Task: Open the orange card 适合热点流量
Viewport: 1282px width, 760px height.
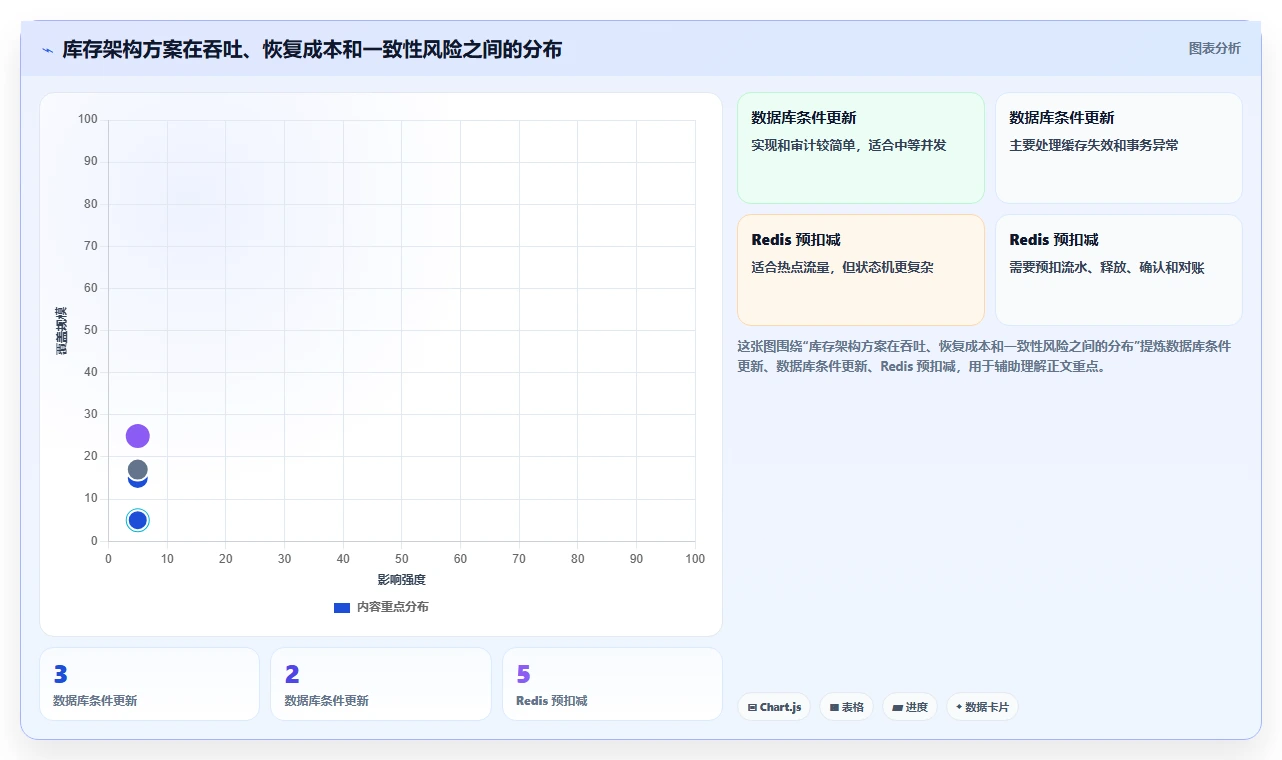Action: click(861, 270)
